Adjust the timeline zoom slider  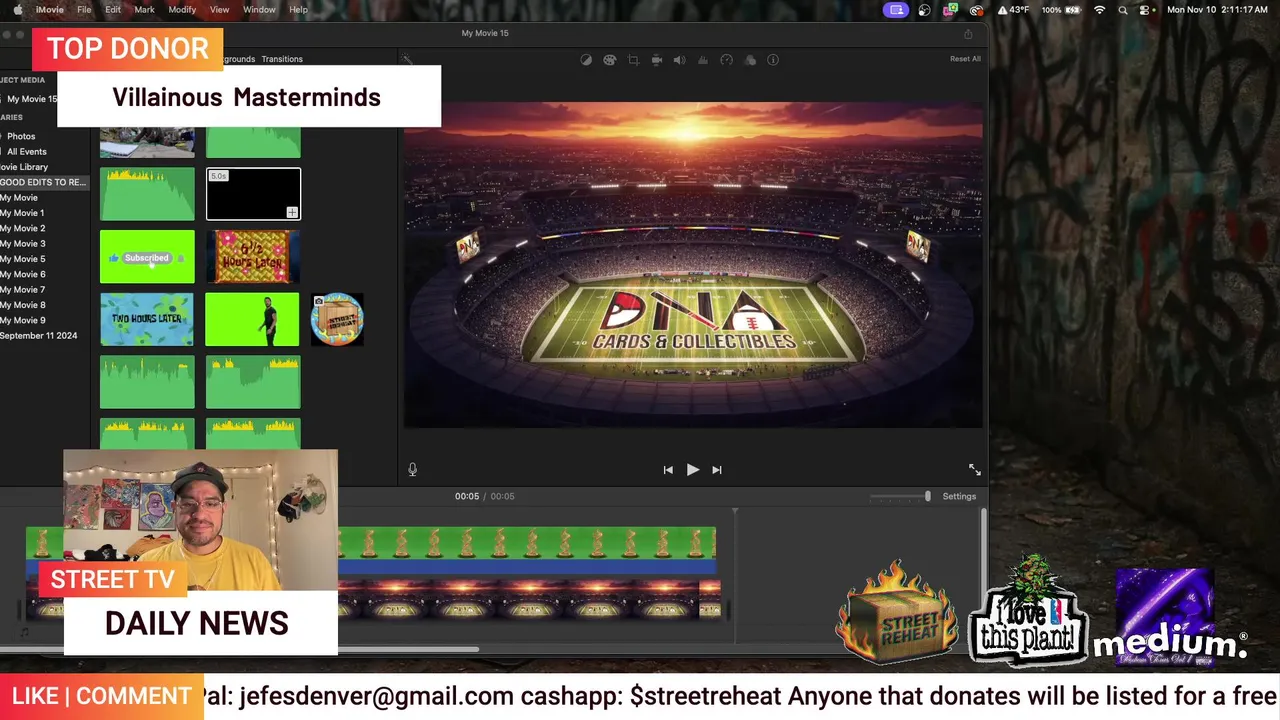[927, 496]
